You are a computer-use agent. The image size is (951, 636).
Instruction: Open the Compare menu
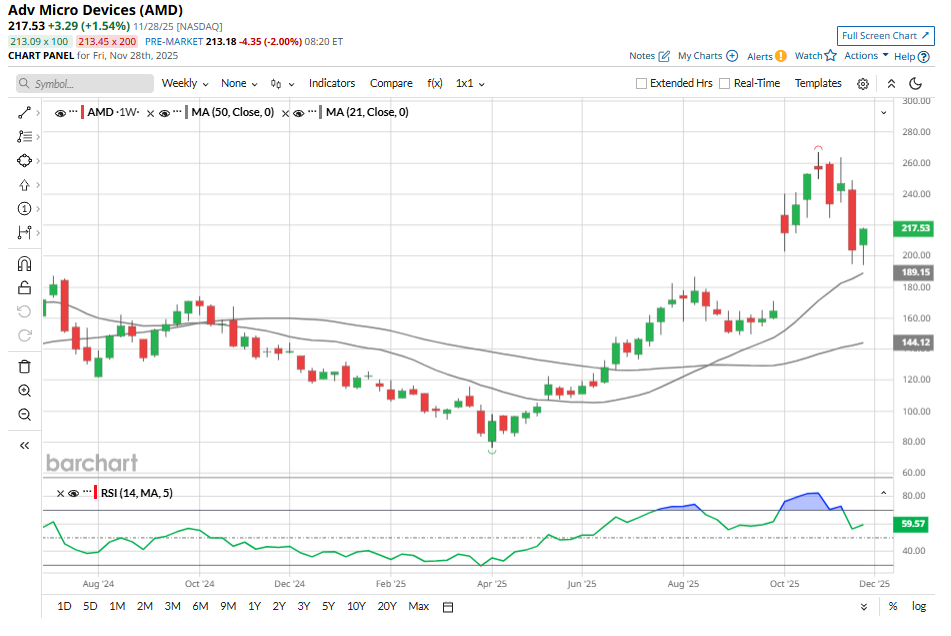(391, 83)
